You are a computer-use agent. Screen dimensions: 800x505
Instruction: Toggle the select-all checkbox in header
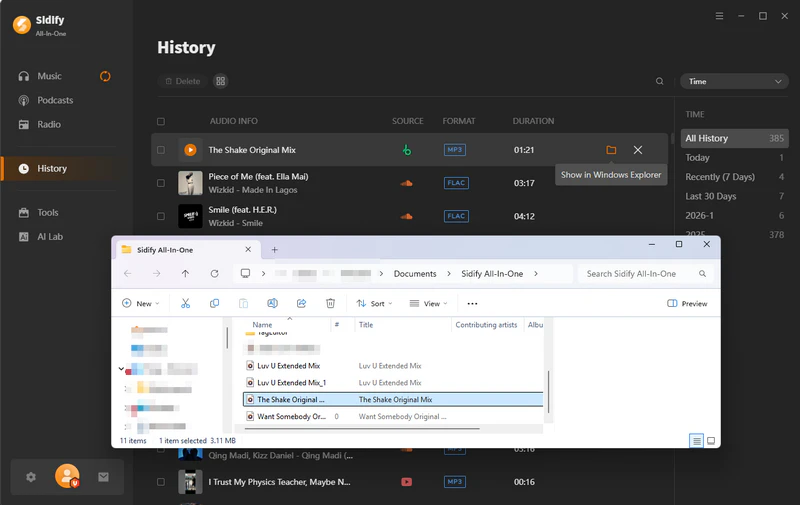pos(160,121)
